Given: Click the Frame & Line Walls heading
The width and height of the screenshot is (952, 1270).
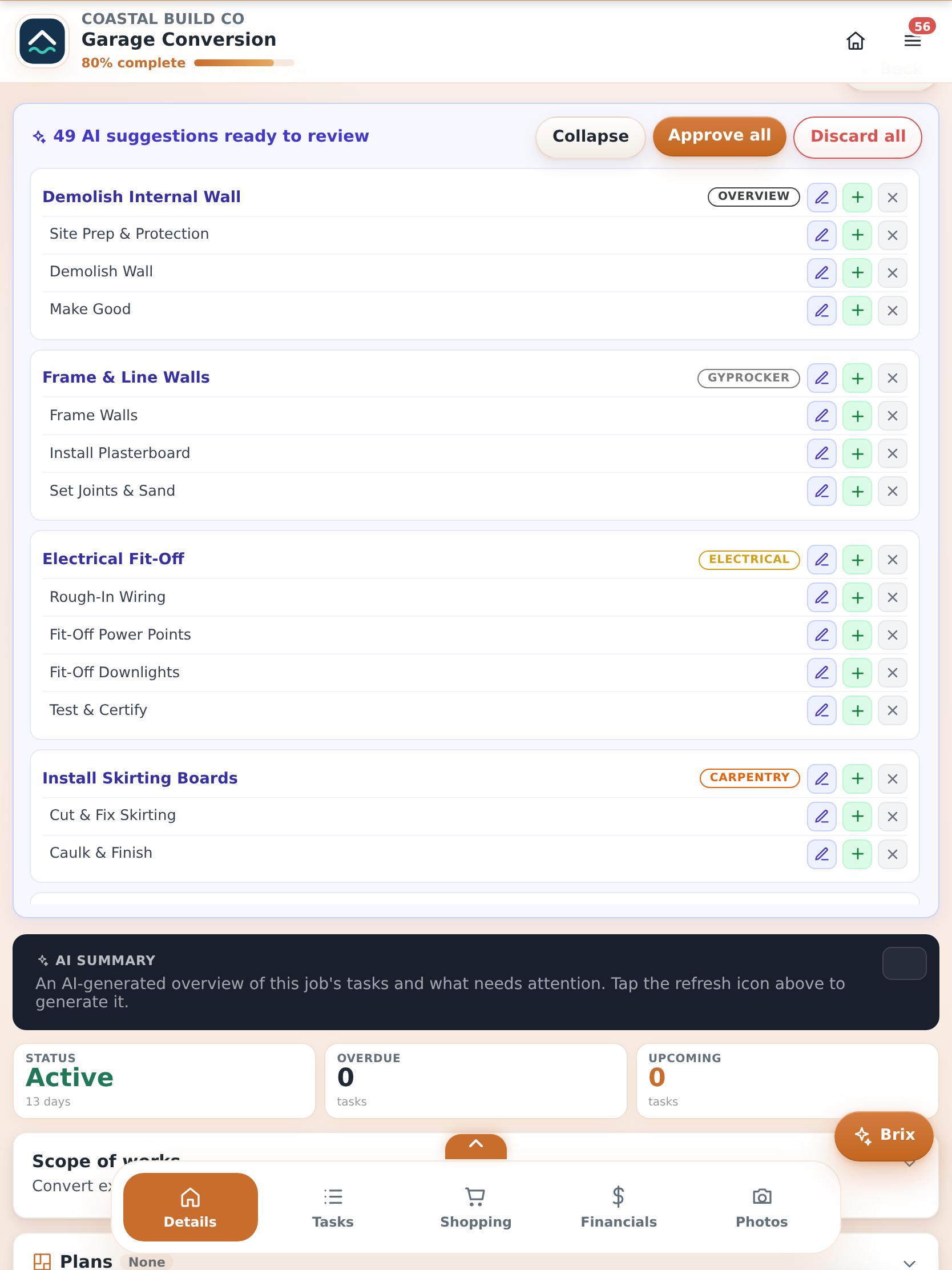Looking at the screenshot, I should pyautogui.click(x=126, y=377).
